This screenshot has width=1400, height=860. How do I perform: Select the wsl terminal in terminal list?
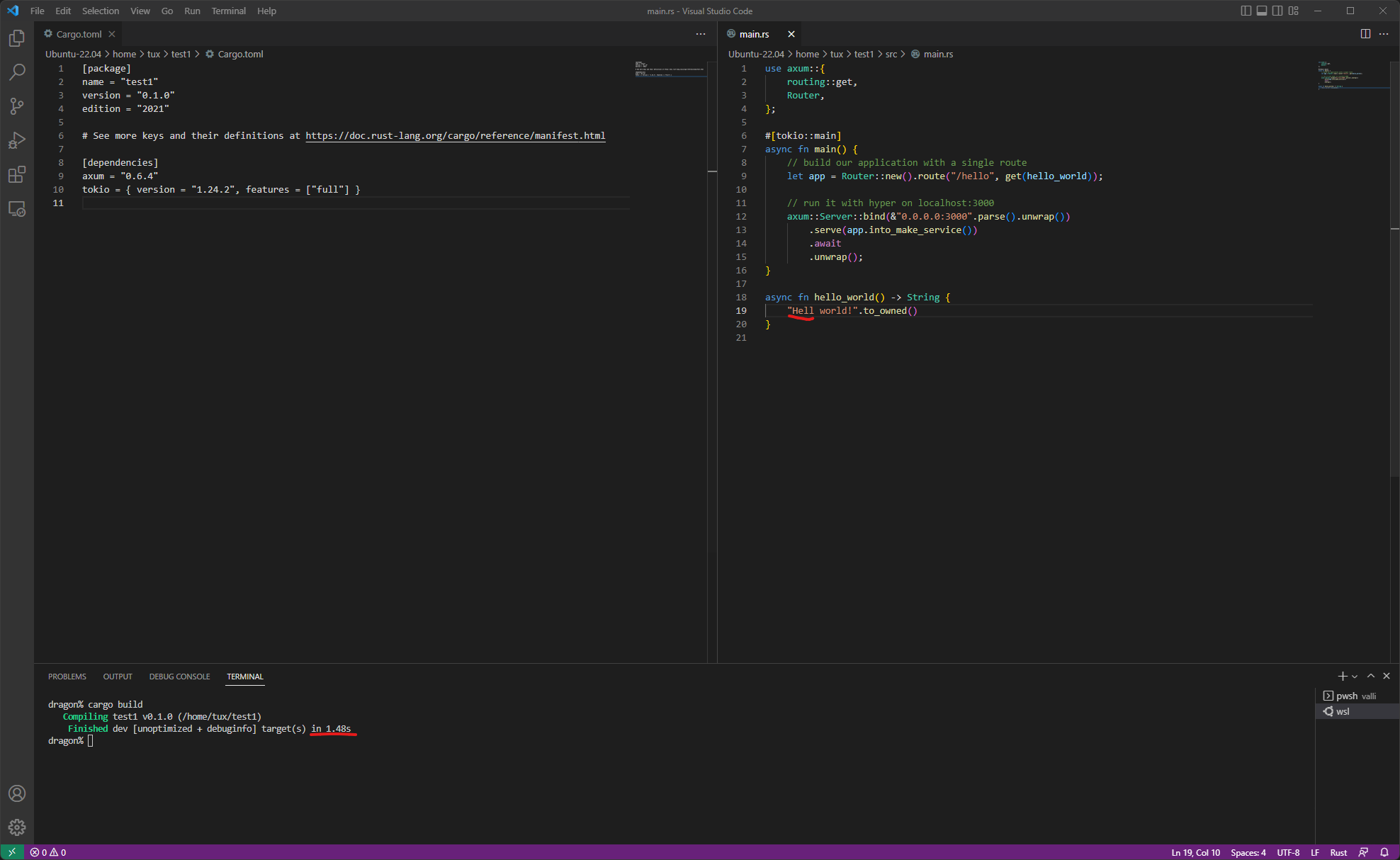1341,711
